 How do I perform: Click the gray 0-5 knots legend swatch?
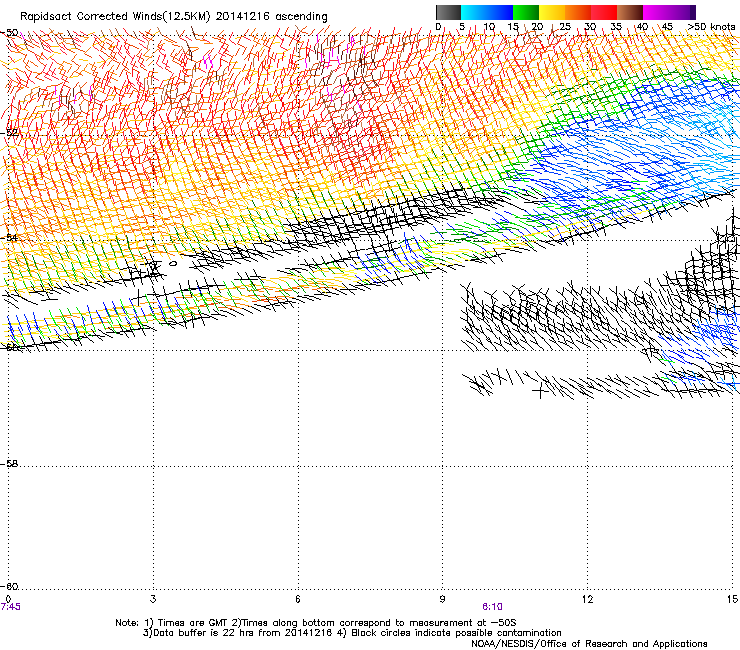point(448,12)
